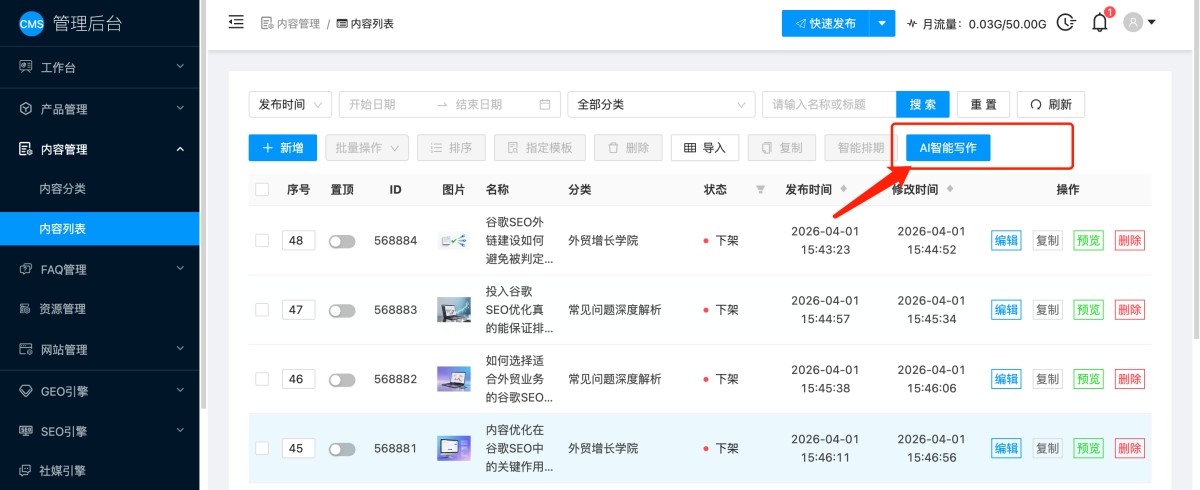The width and height of the screenshot is (1200, 490).
Task: Expand the 快速发布 dropdown arrow
Action: (x=881, y=23)
